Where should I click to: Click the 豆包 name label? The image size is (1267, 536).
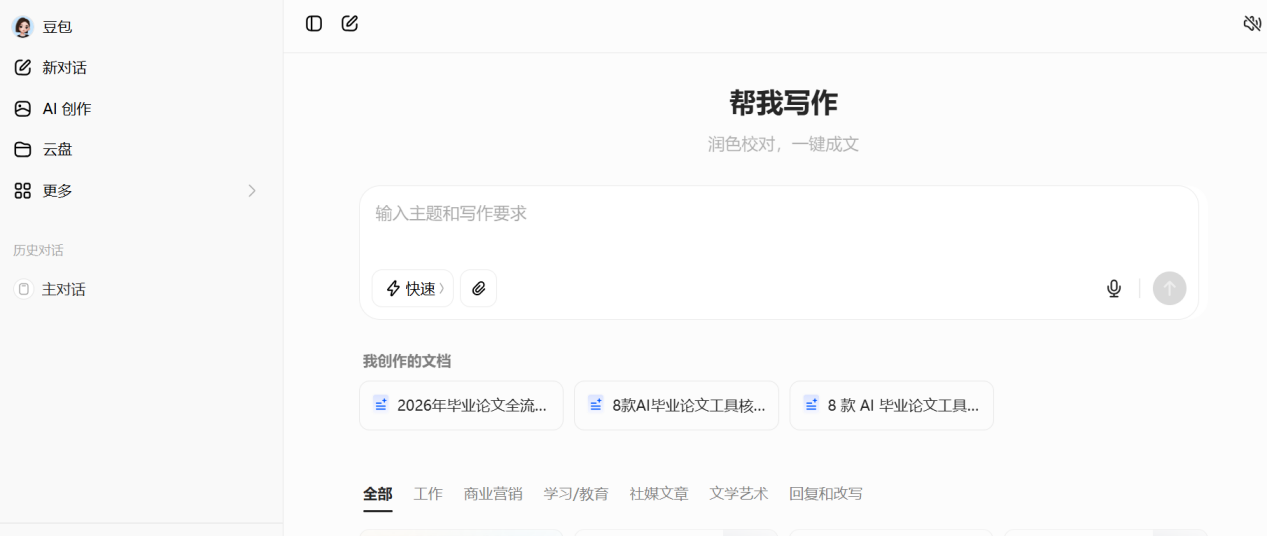point(57,27)
